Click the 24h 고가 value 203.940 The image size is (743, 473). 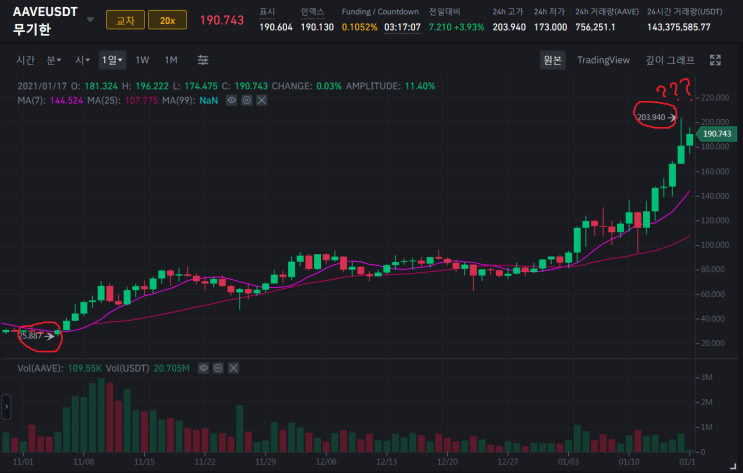(509, 27)
